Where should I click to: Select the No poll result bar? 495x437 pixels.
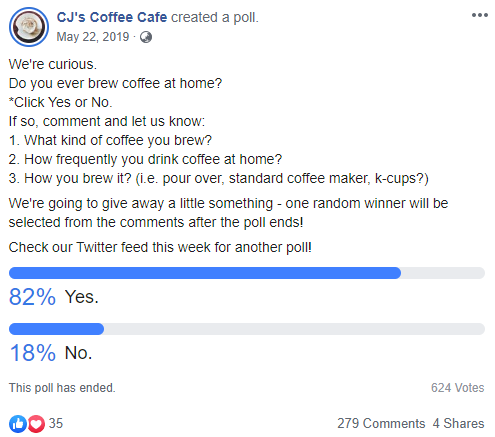(x=247, y=329)
